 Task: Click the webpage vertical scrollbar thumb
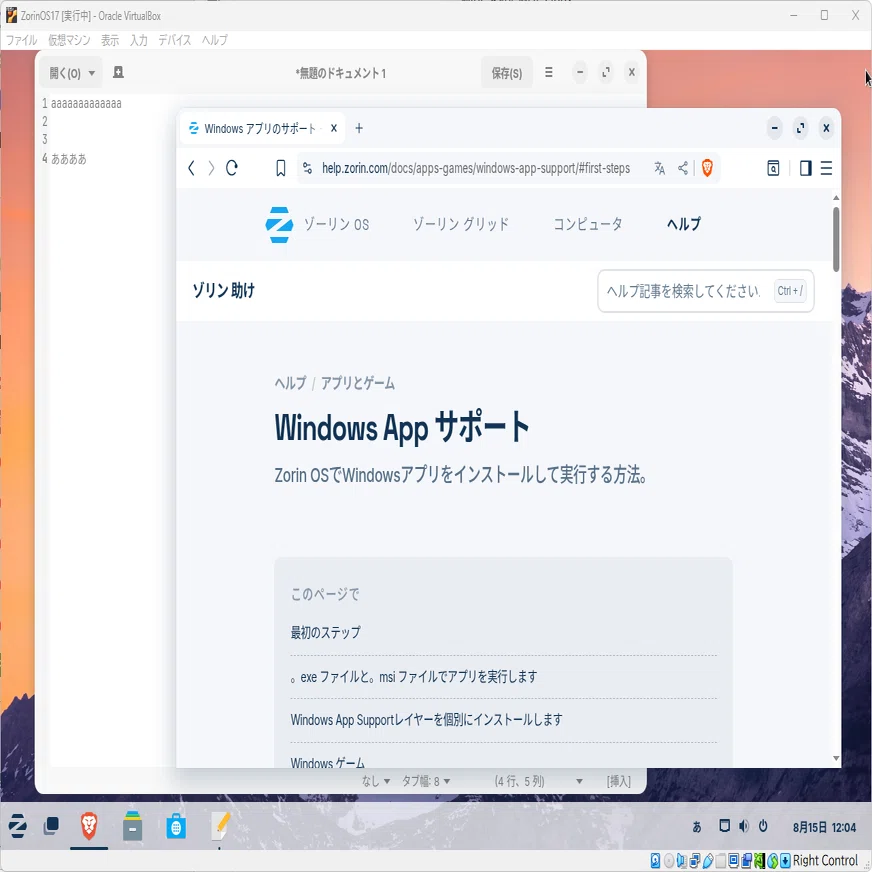click(836, 239)
